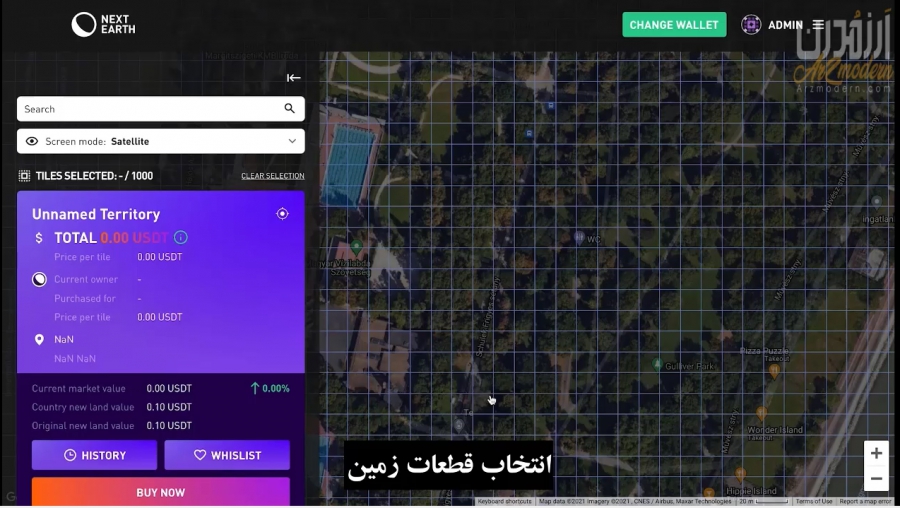Add territory to Whislist
The image size is (900, 508).
pyautogui.click(x=227, y=455)
